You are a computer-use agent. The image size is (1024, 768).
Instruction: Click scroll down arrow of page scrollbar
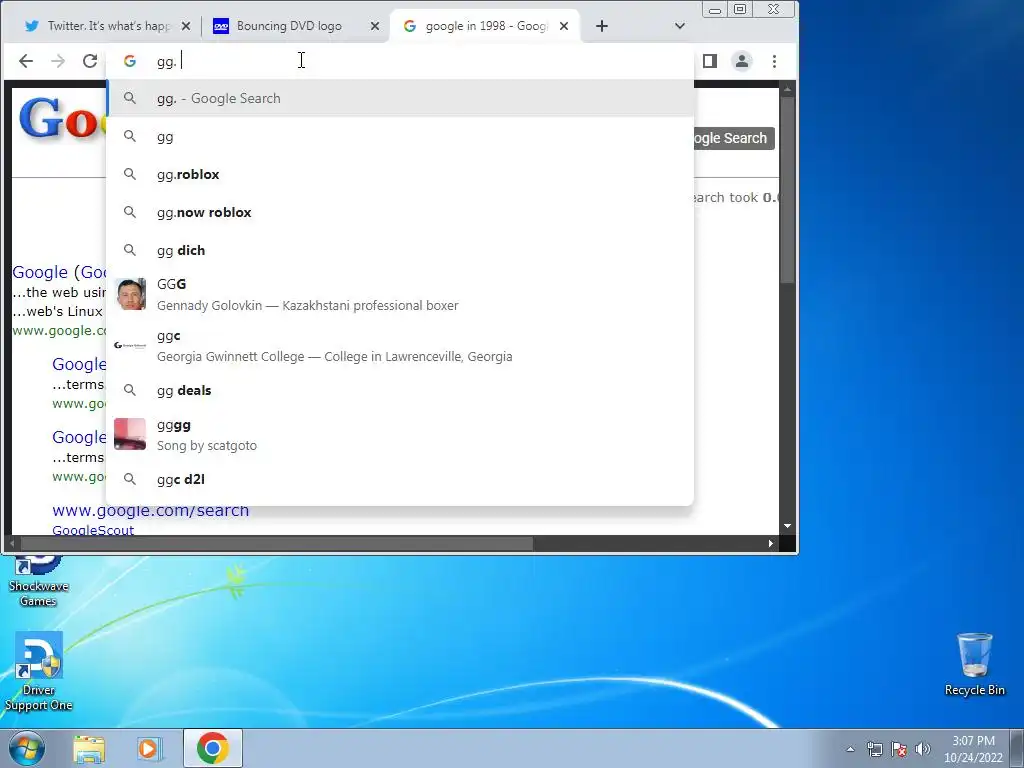[787, 526]
